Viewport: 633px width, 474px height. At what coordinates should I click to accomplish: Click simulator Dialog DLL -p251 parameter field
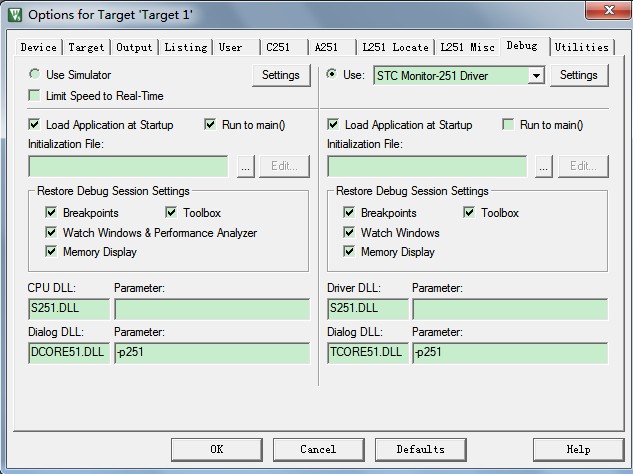click(x=212, y=353)
